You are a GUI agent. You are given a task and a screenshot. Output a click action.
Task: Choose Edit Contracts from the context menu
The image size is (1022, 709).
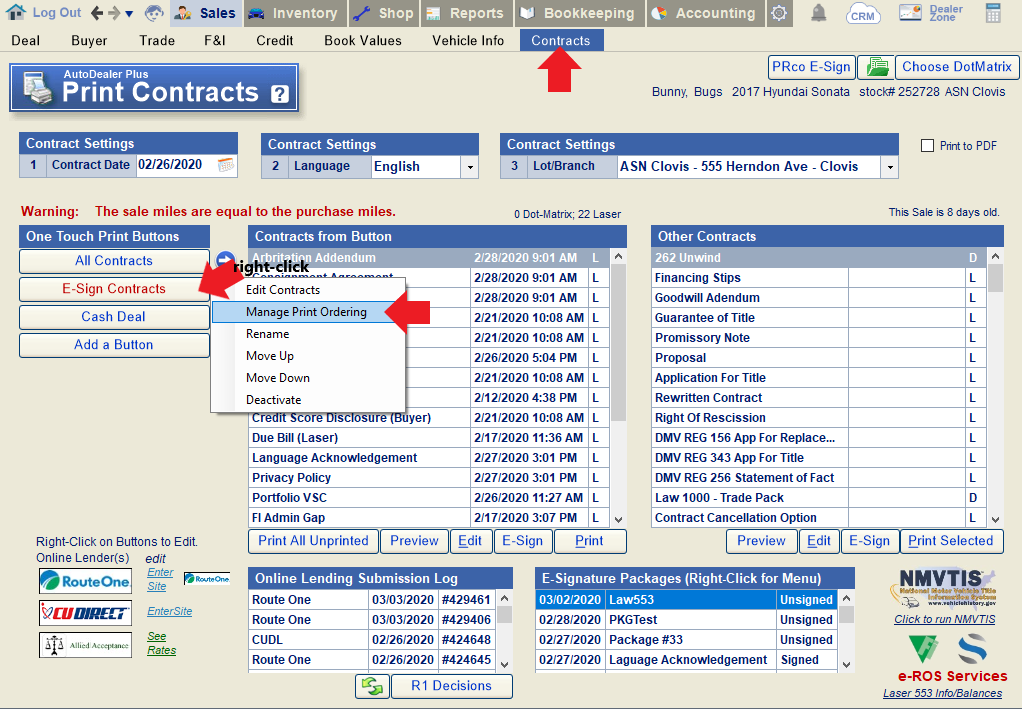coord(308,290)
